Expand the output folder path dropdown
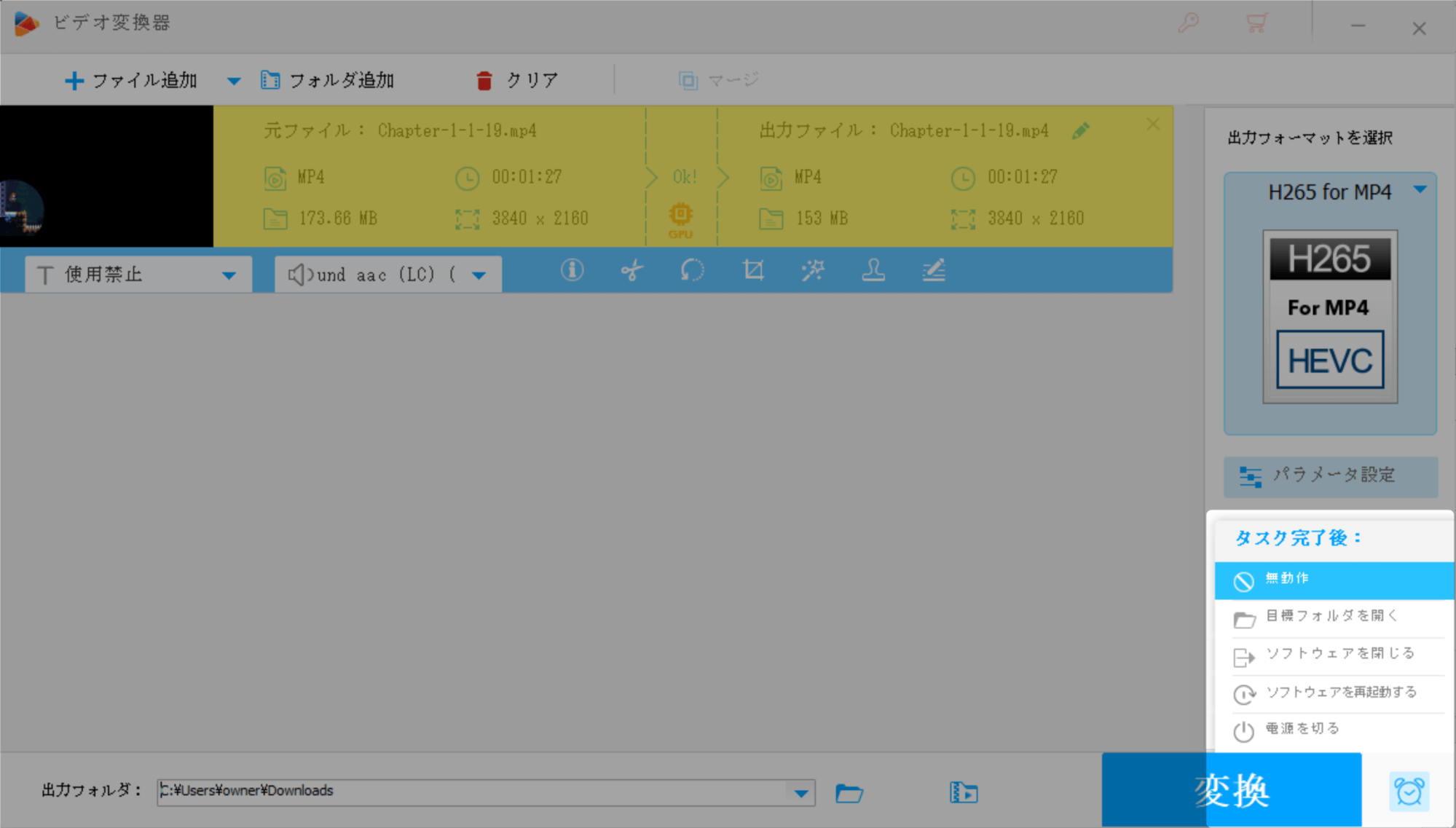The height and width of the screenshot is (828, 1456). tap(801, 792)
